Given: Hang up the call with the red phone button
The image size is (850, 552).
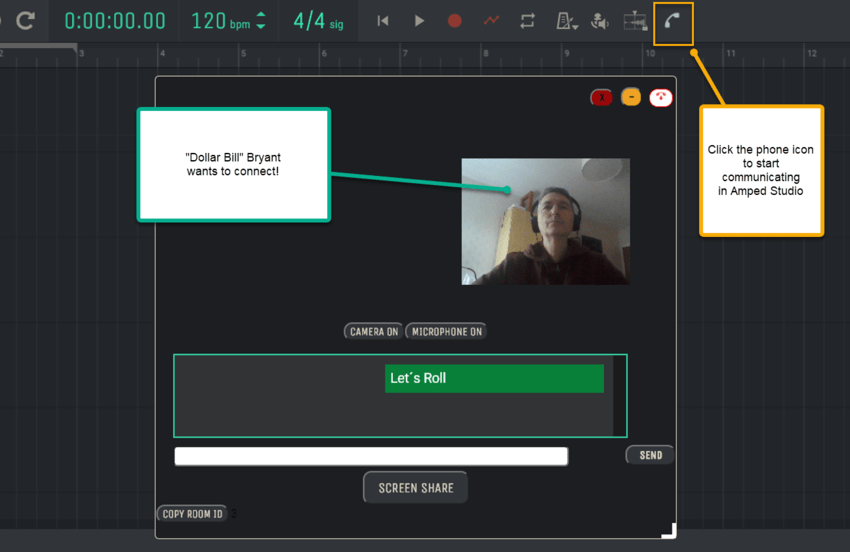Looking at the screenshot, I should click(661, 98).
